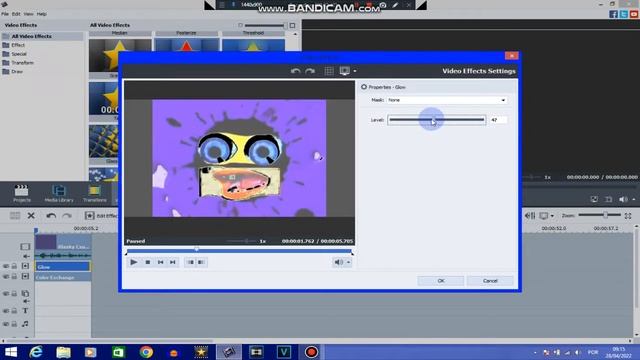The width and height of the screenshot is (640, 360).
Task: Close the Video Effects Settings dialog
Action: click(511, 56)
